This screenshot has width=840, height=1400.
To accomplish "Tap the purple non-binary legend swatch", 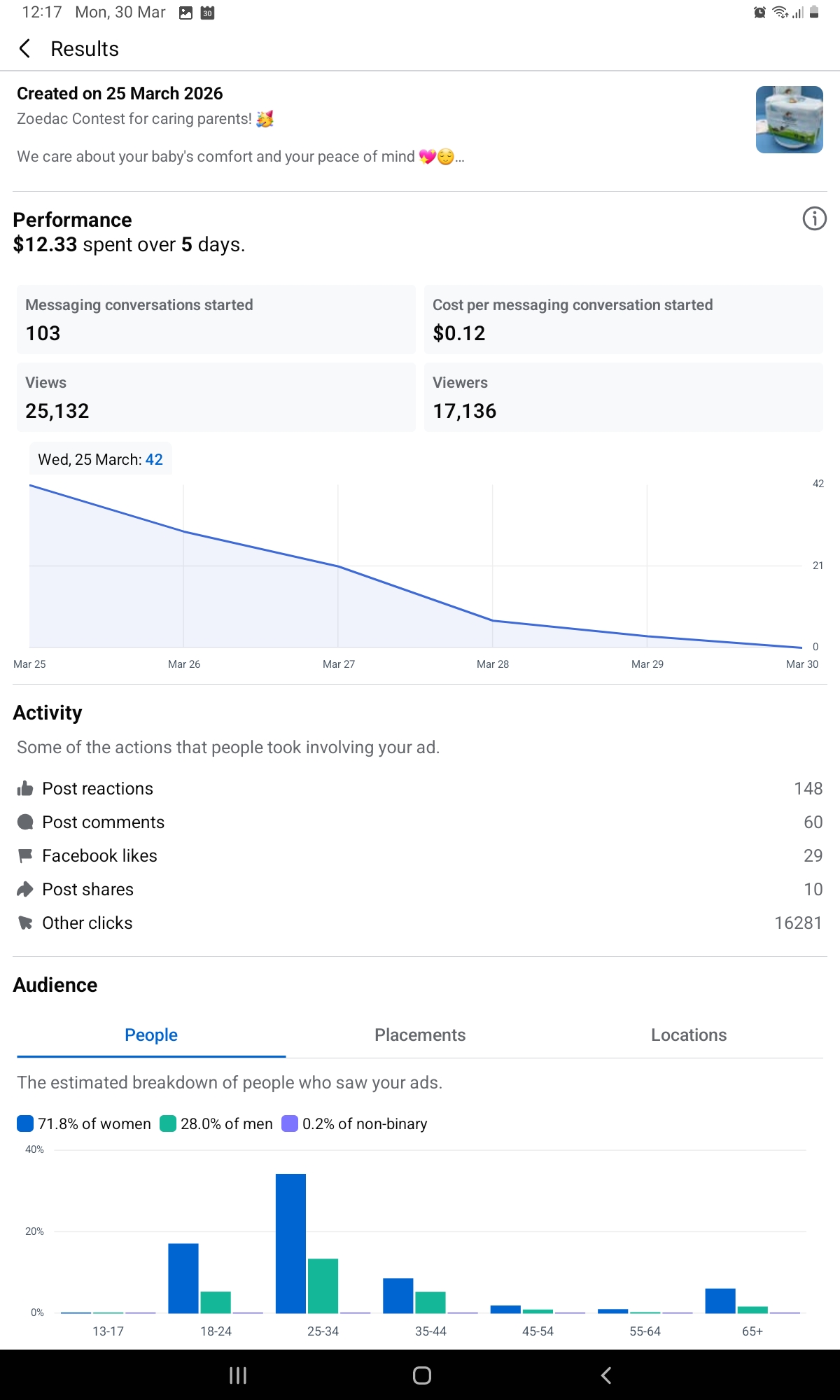I will (290, 1123).
